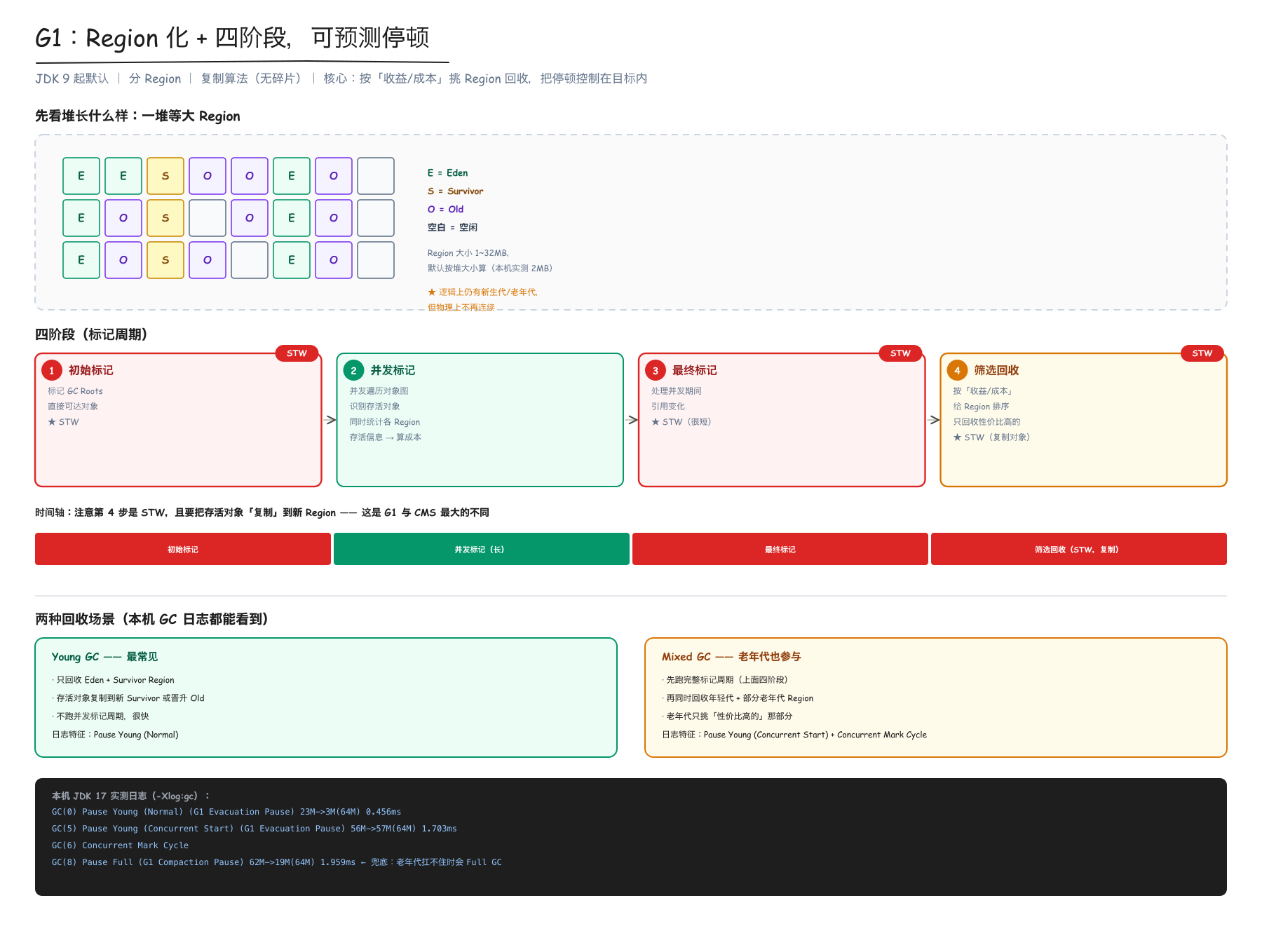1262x952 pixels.
Task: Click the number 3 badge beside 最终标记
Action: [656, 370]
